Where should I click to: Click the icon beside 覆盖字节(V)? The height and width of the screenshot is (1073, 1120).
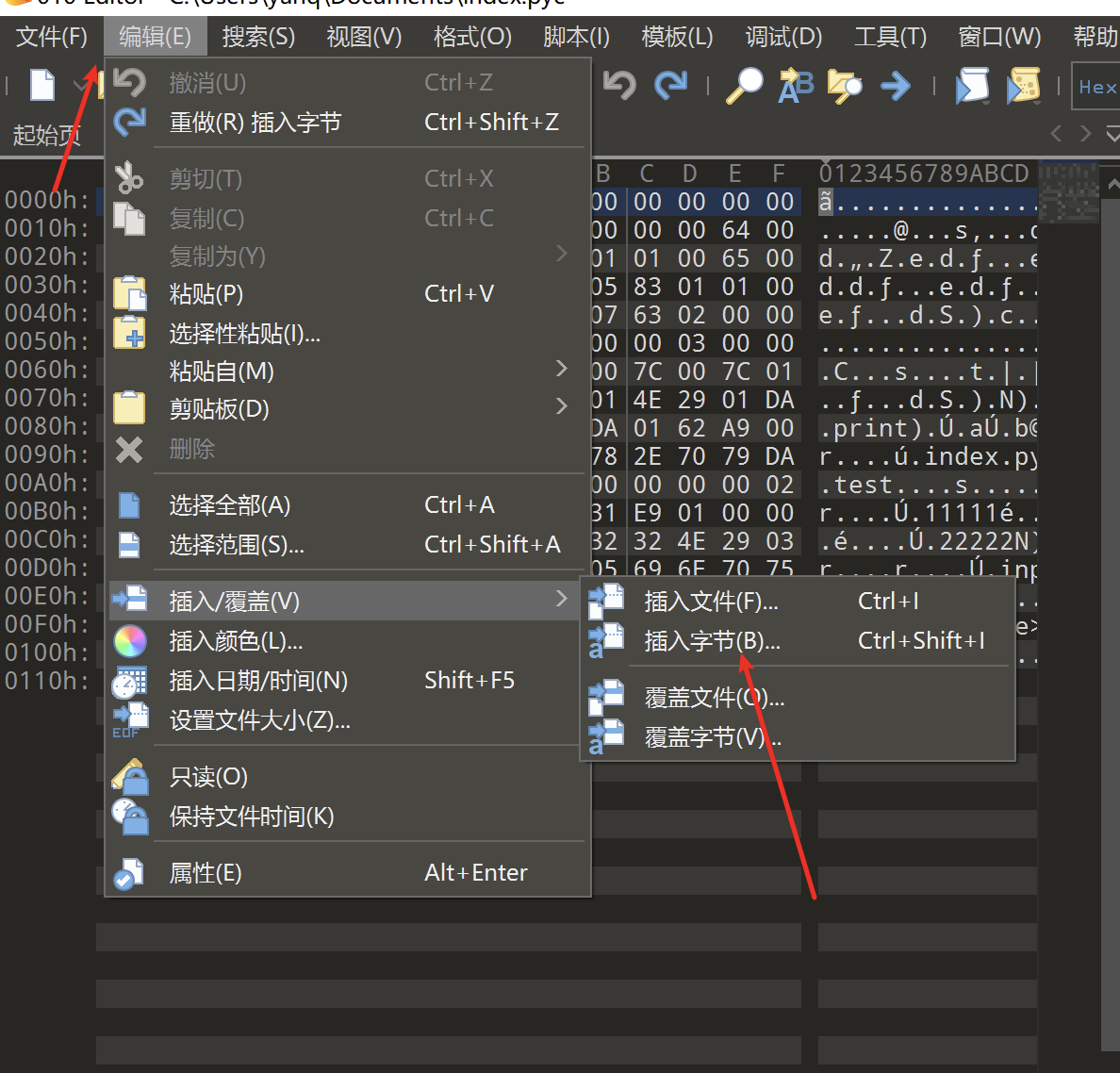[605, 737]
